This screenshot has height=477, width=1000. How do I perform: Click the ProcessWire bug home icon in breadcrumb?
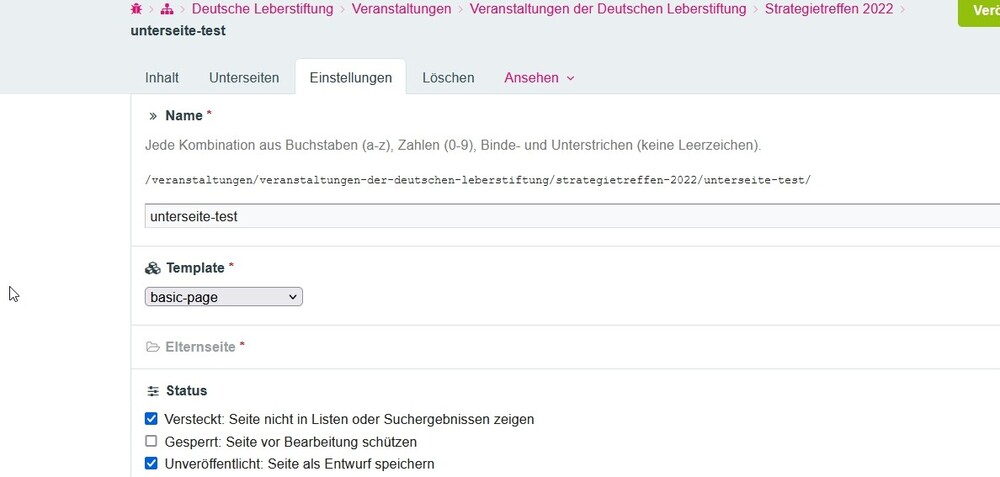pos(136,9)
